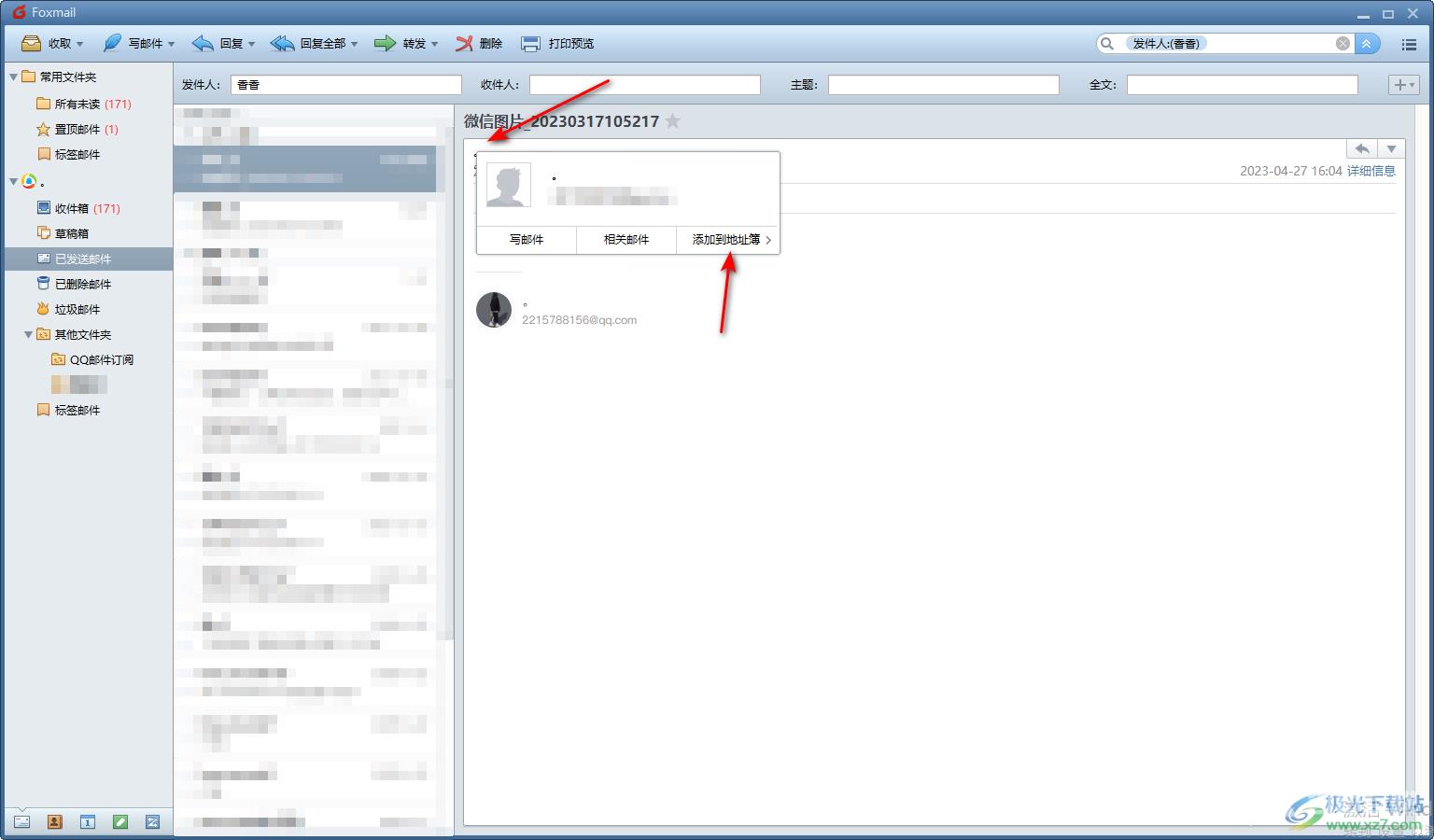Click the contact avatar in the popup
Image resolution: width=1434 pixels, height=840 pixels.
509,185
